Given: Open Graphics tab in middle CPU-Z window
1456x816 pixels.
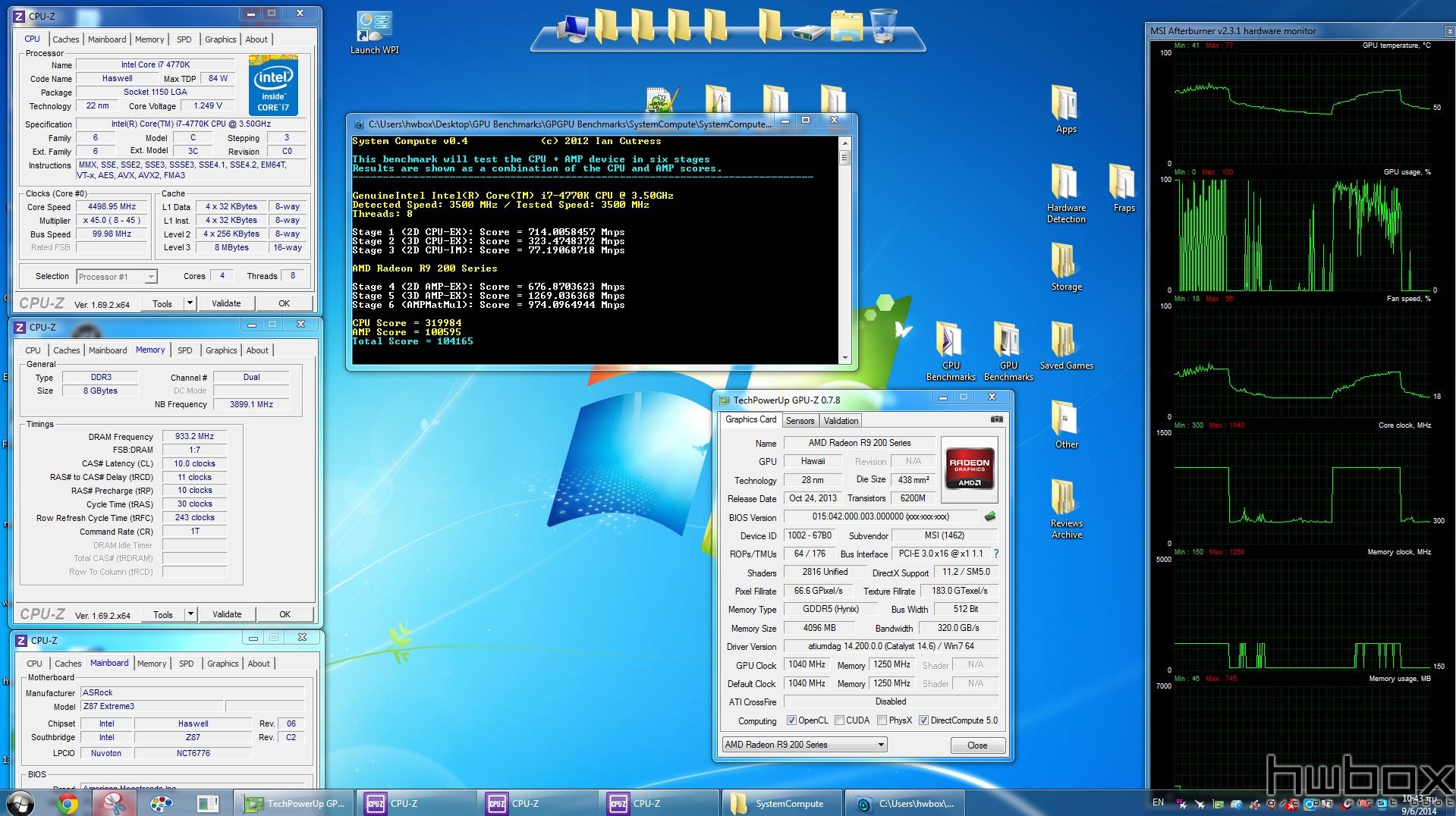Looking at the screenshot, I should click(222, 350).
